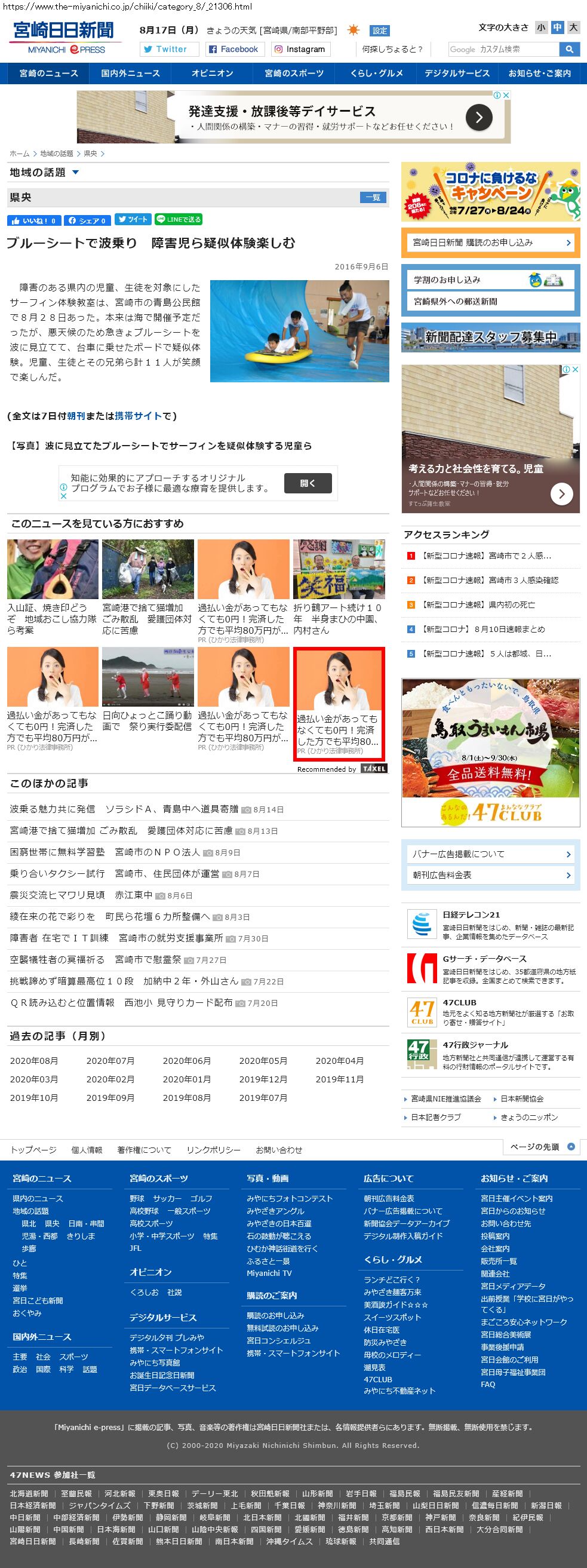The height and width of the screenshot is (1568, 587).
Task: Set text size to 大
Action: tap(573, 27)
